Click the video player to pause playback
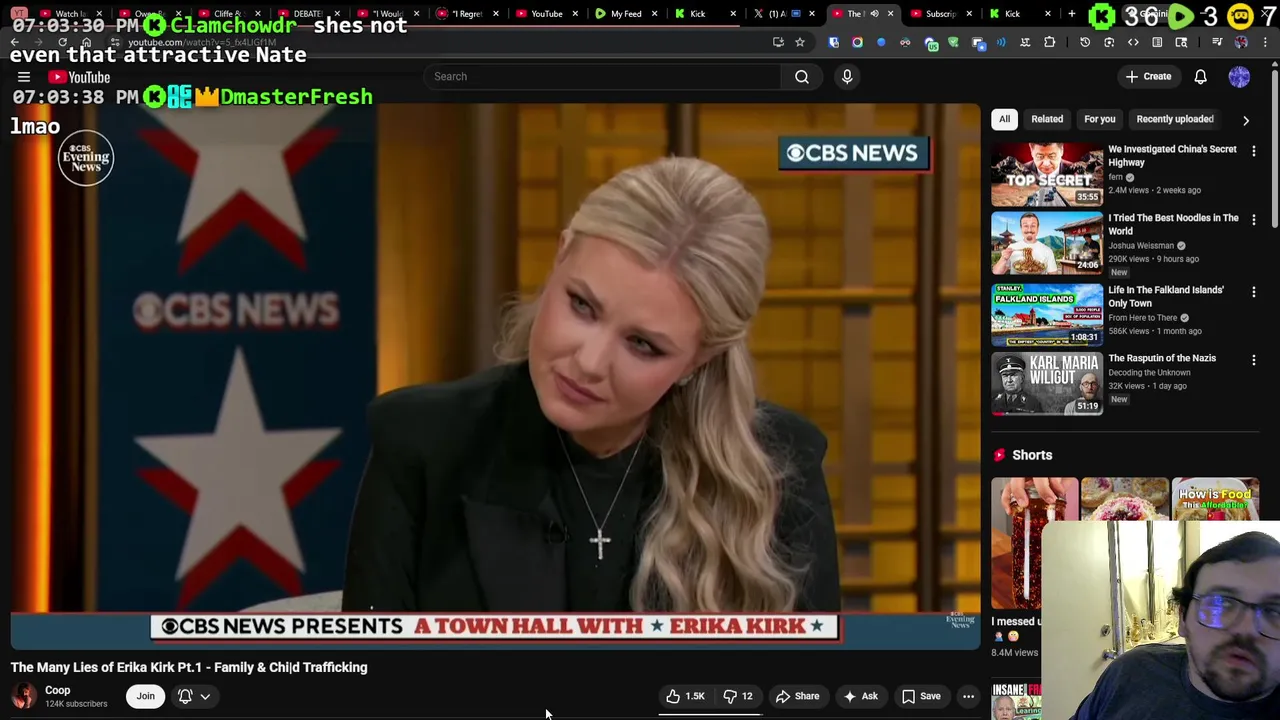 [x=495, y=375]
